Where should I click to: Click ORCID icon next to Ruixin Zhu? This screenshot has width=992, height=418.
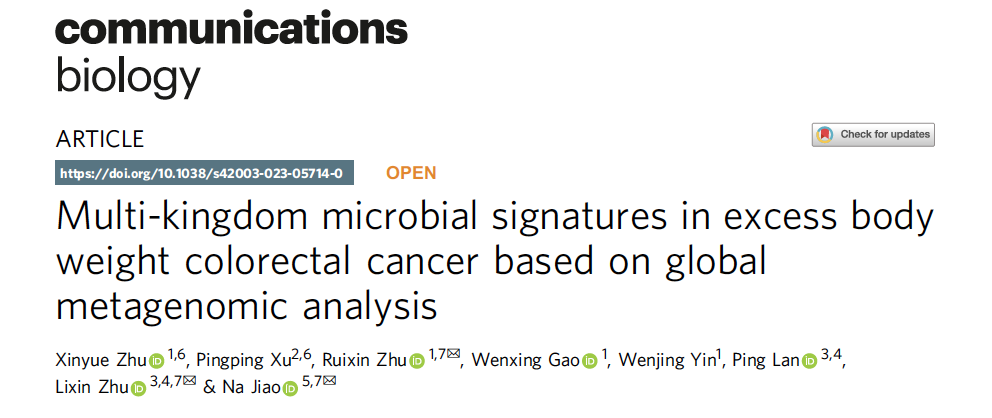[417, 361]
